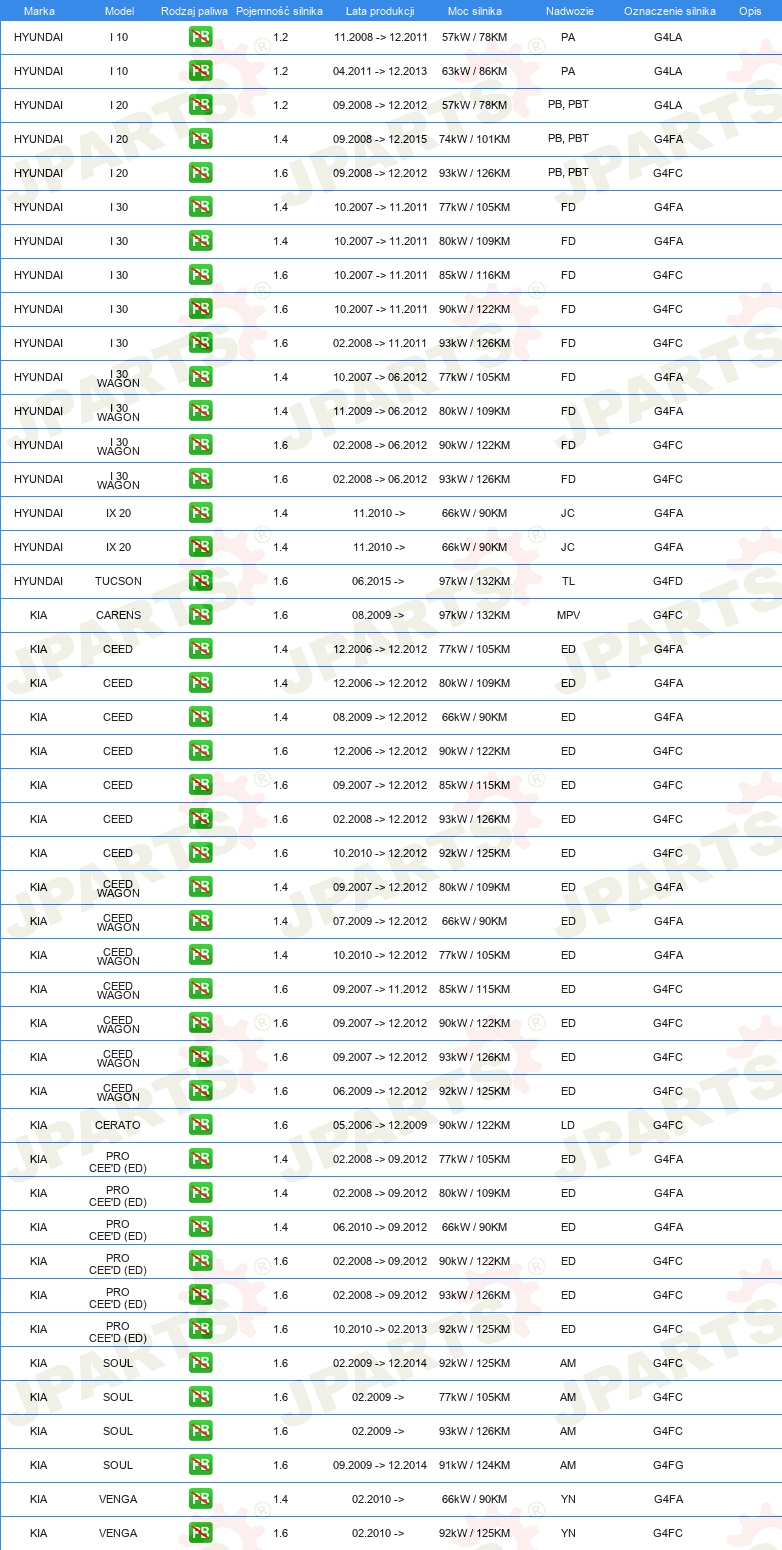782x1550 pixels.
Task: Select fuel icon in Kia Soul 77kW row
Action: [x=200, y=1397]
